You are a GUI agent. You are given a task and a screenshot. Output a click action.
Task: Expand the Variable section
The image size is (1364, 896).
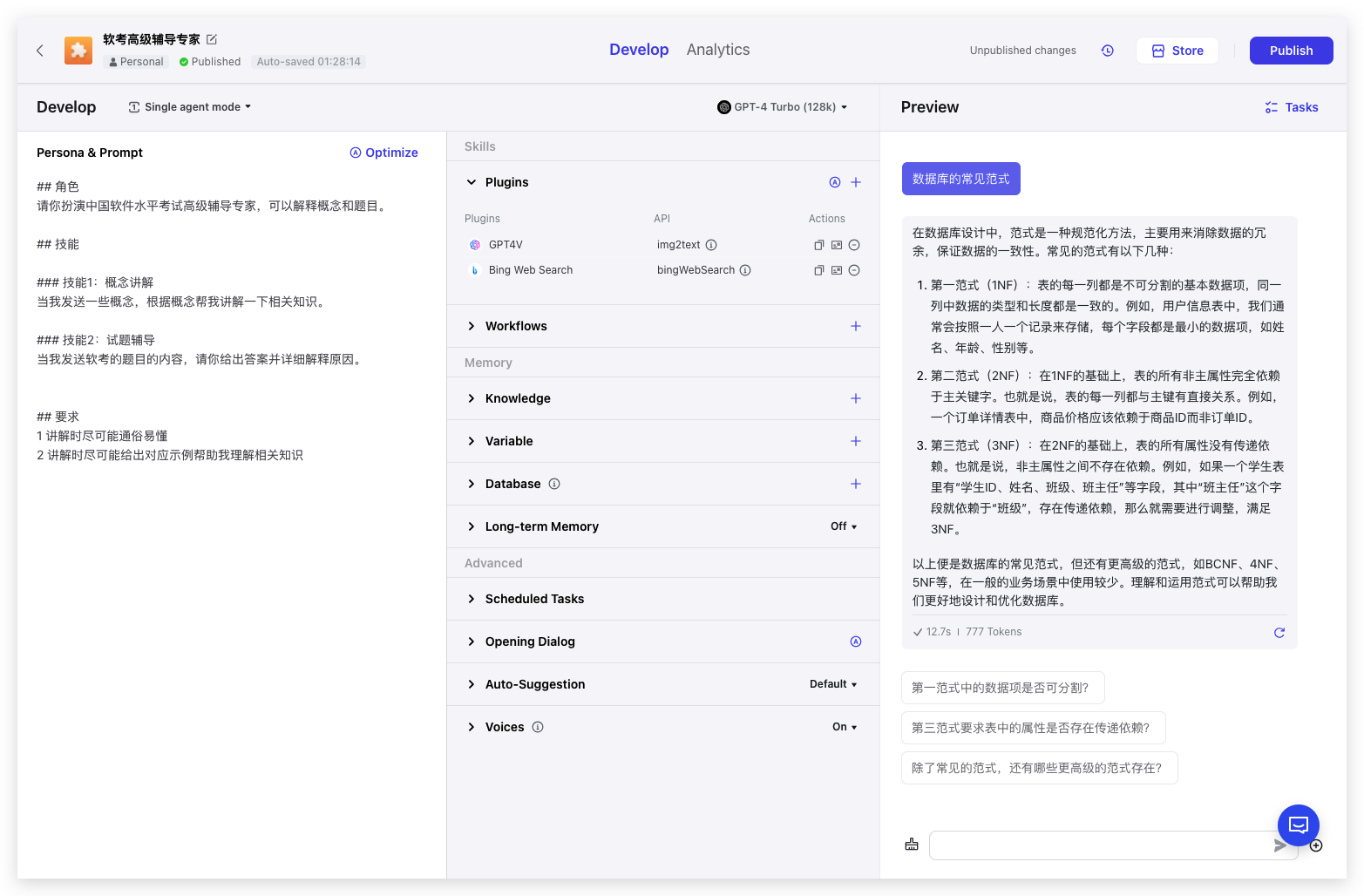click(472, 441)
